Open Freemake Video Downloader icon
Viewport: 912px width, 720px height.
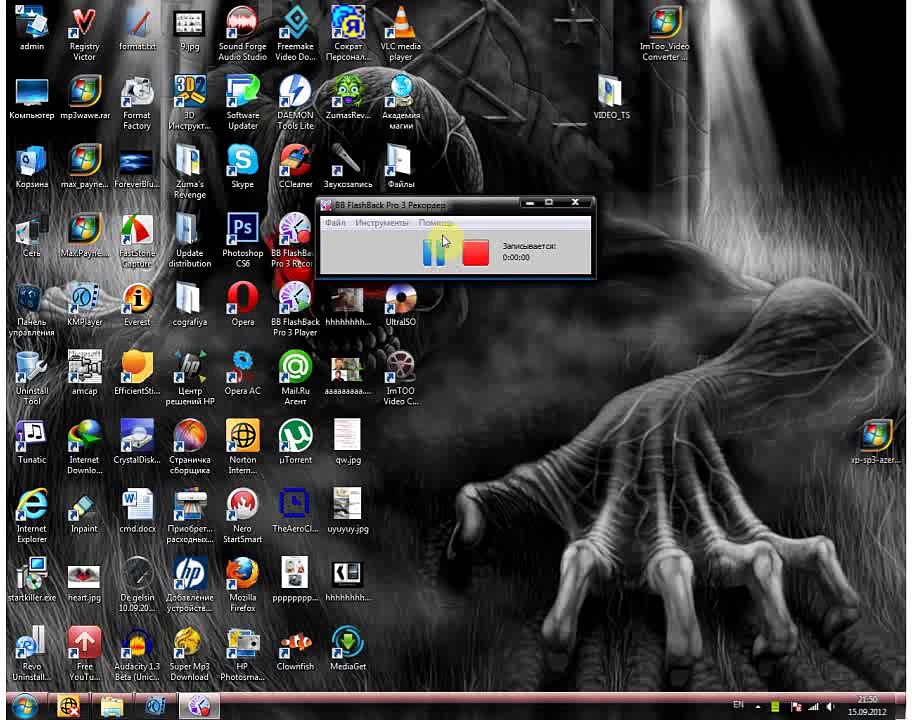[295, 34]
